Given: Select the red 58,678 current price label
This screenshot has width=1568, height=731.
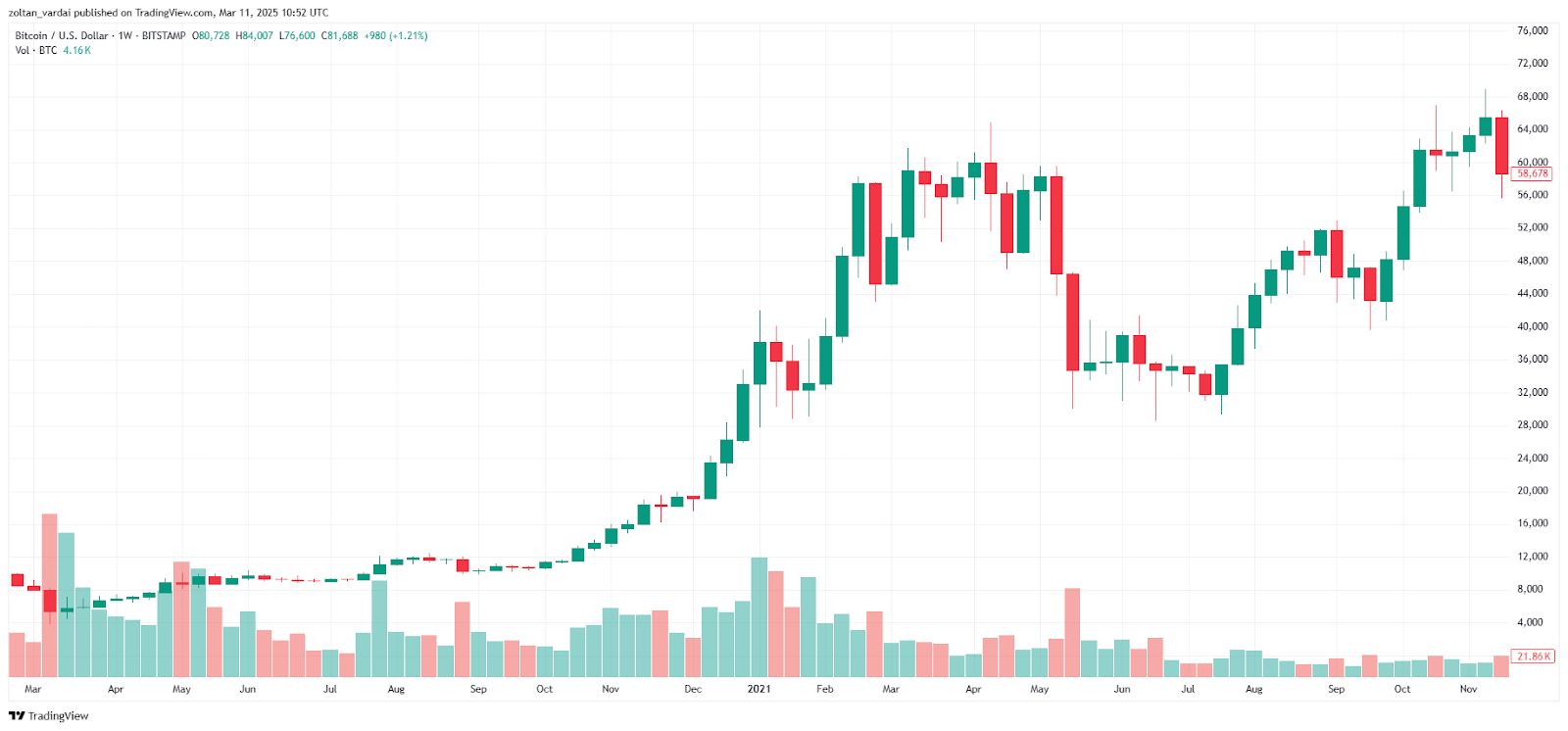Looking at the screenshot, I should tap(1532, 174).
